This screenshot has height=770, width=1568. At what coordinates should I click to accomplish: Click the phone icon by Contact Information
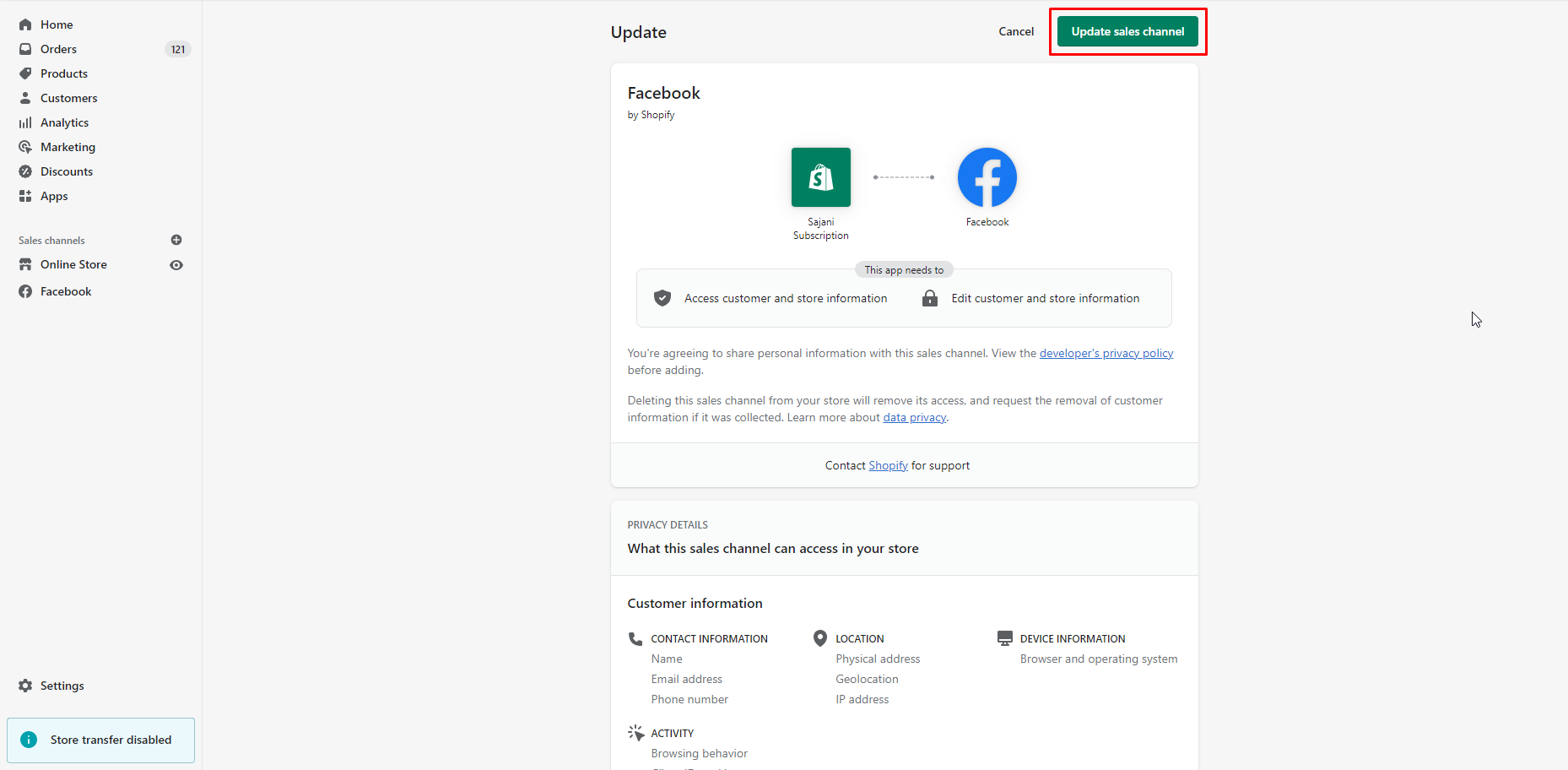(x=635, y=638)
